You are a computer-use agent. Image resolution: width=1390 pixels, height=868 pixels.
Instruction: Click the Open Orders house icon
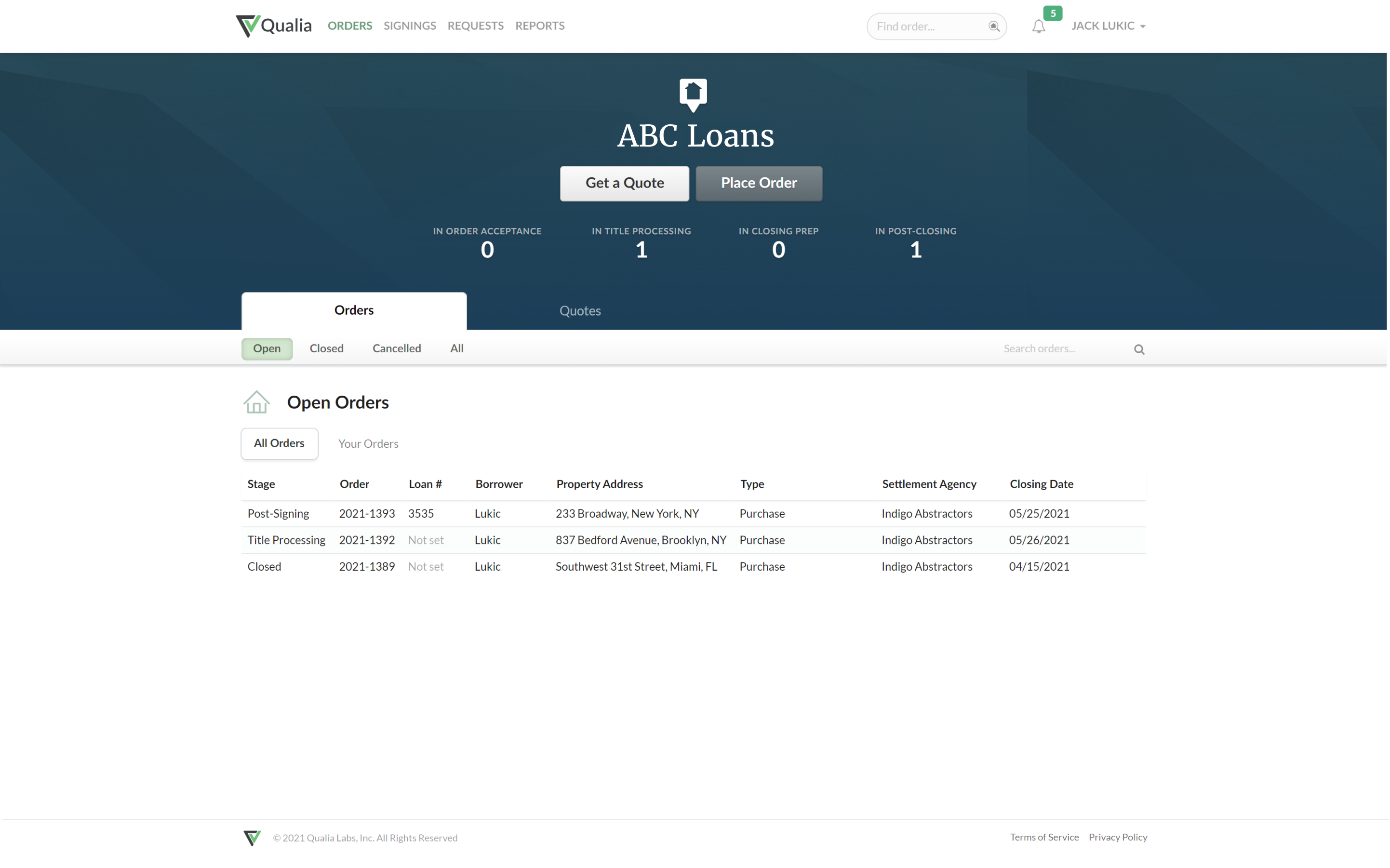[x=256, y=402]
